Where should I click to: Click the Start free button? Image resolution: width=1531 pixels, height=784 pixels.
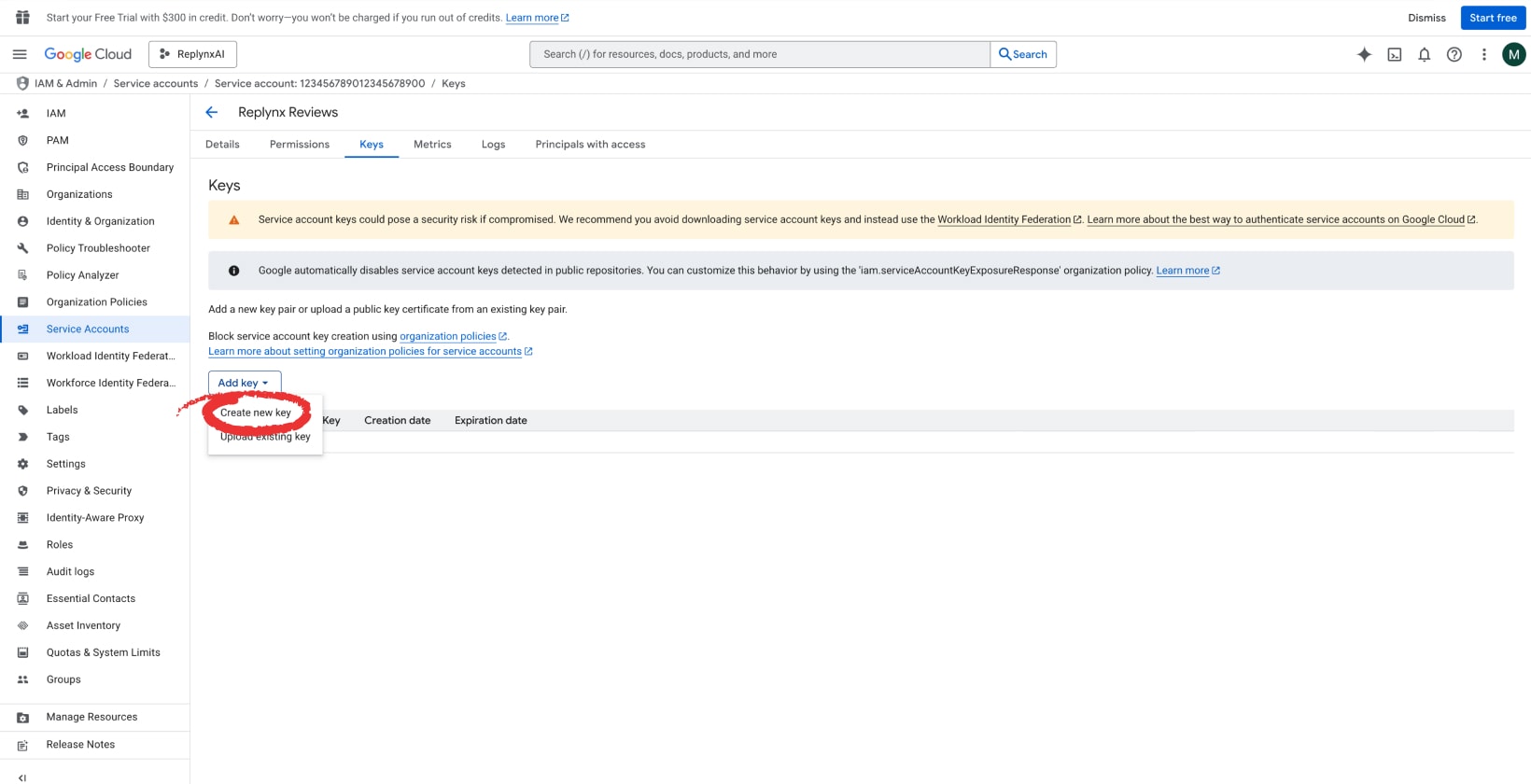[x=1493, y=18]
